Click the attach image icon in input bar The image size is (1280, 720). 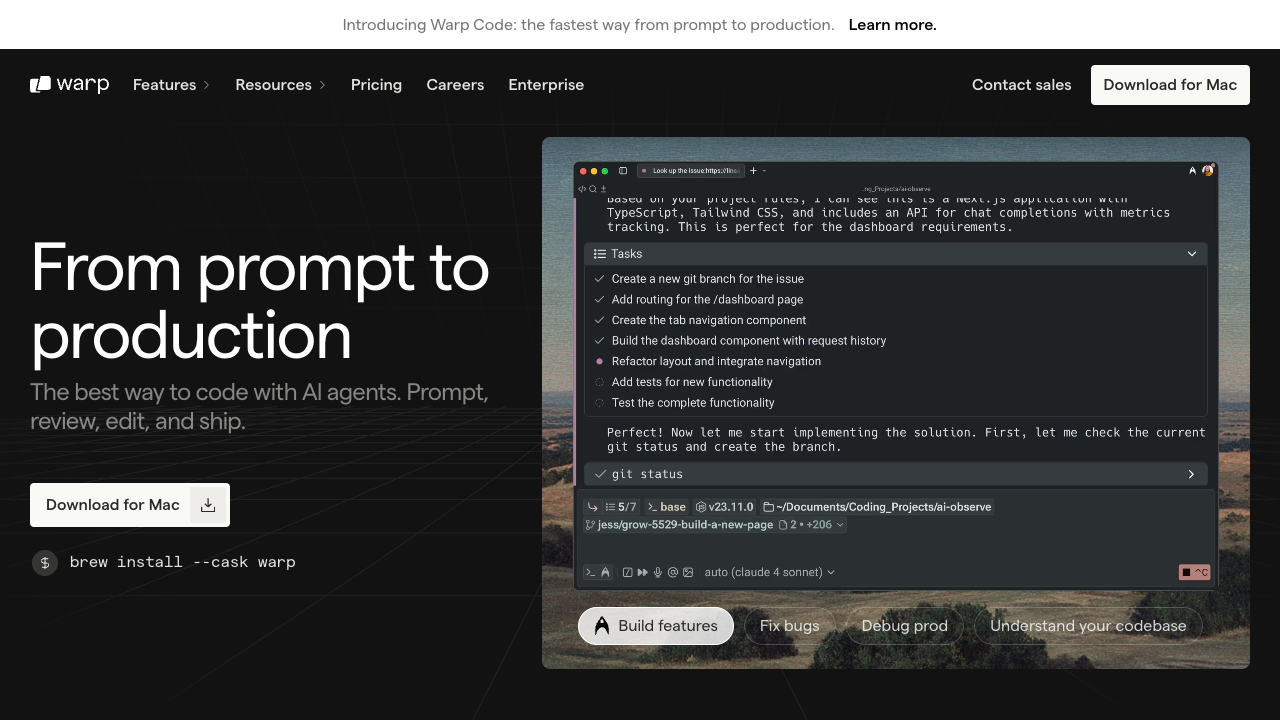pos(688,572)
